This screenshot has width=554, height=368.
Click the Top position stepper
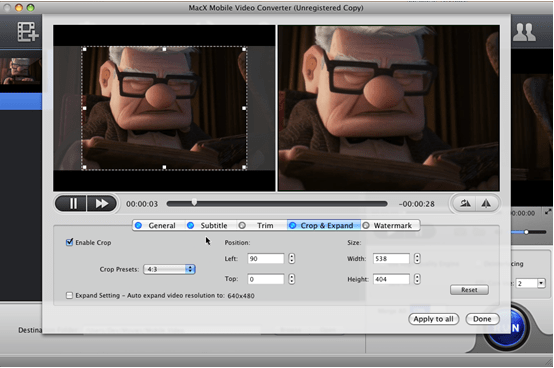pyautogui.click(x=291, y=279)
